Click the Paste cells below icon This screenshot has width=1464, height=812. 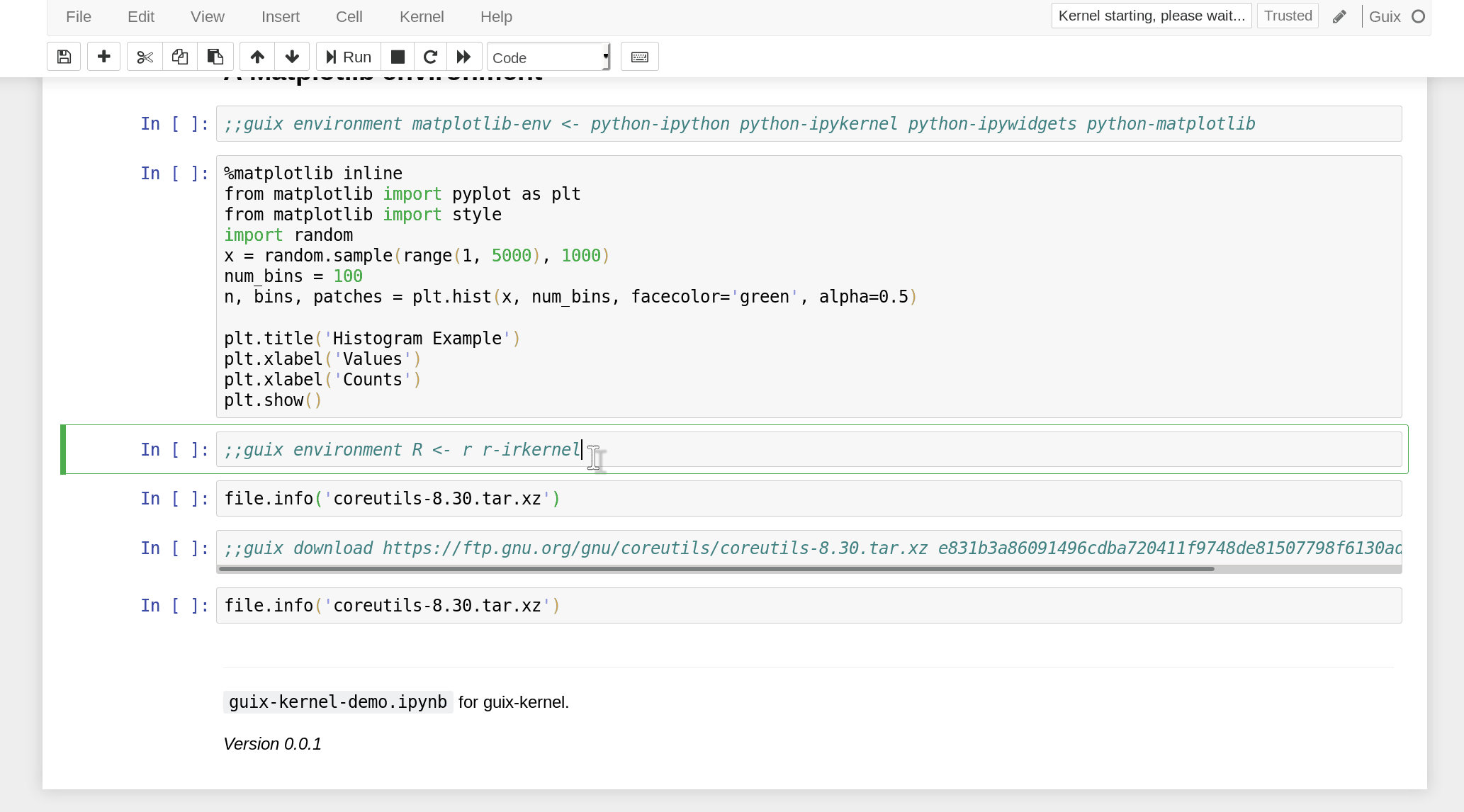tap(214, 56)
